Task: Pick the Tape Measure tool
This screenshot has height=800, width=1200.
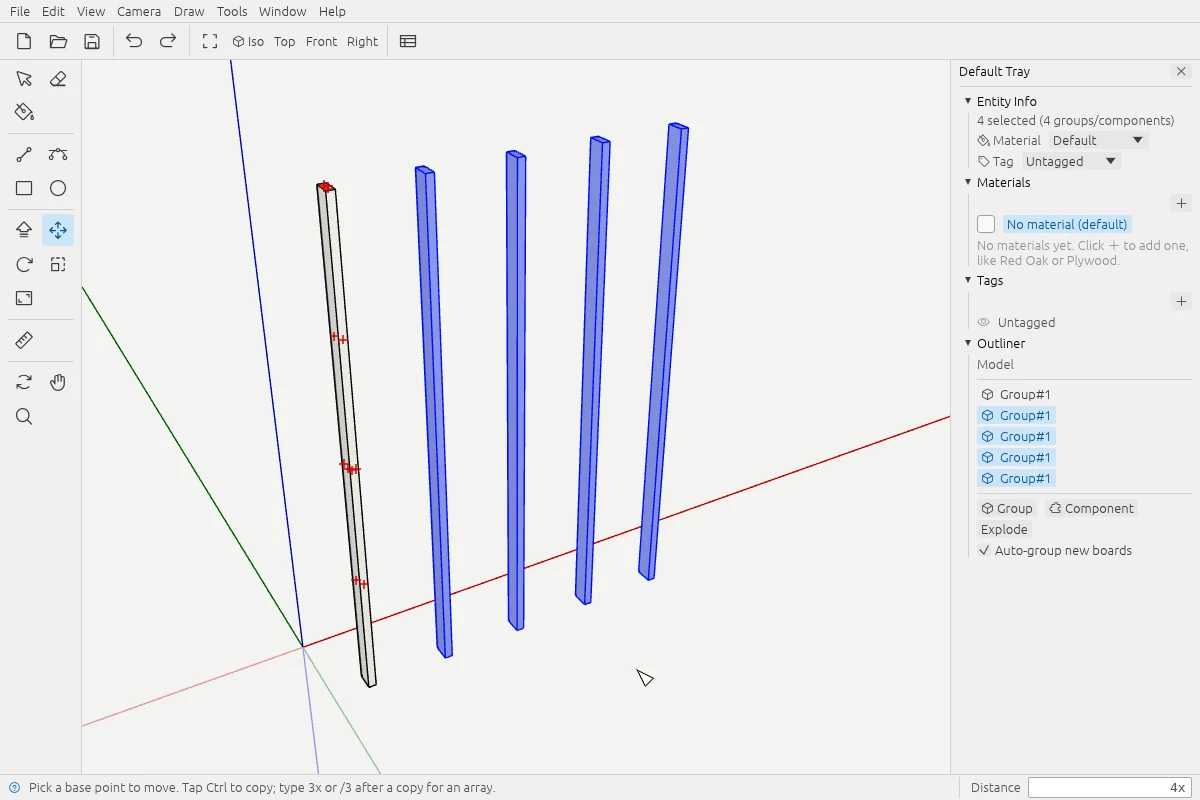Action: point(24,341)
